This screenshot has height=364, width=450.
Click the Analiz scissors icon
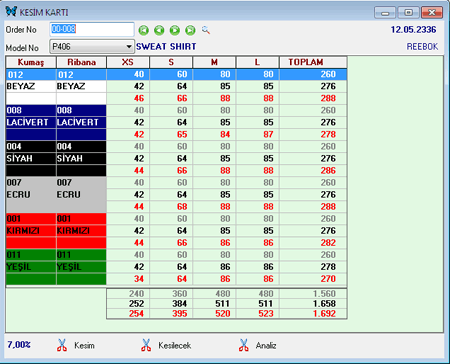tap(244, 345)
